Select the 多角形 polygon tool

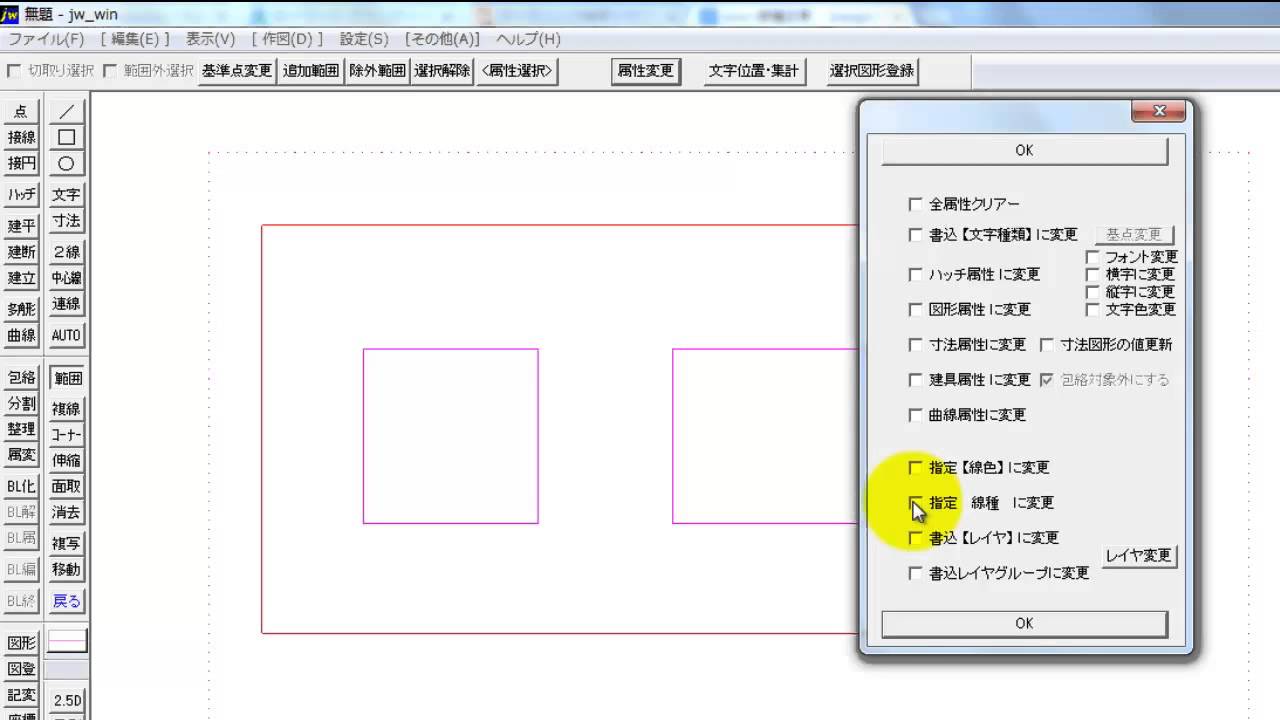pos(21,309)
